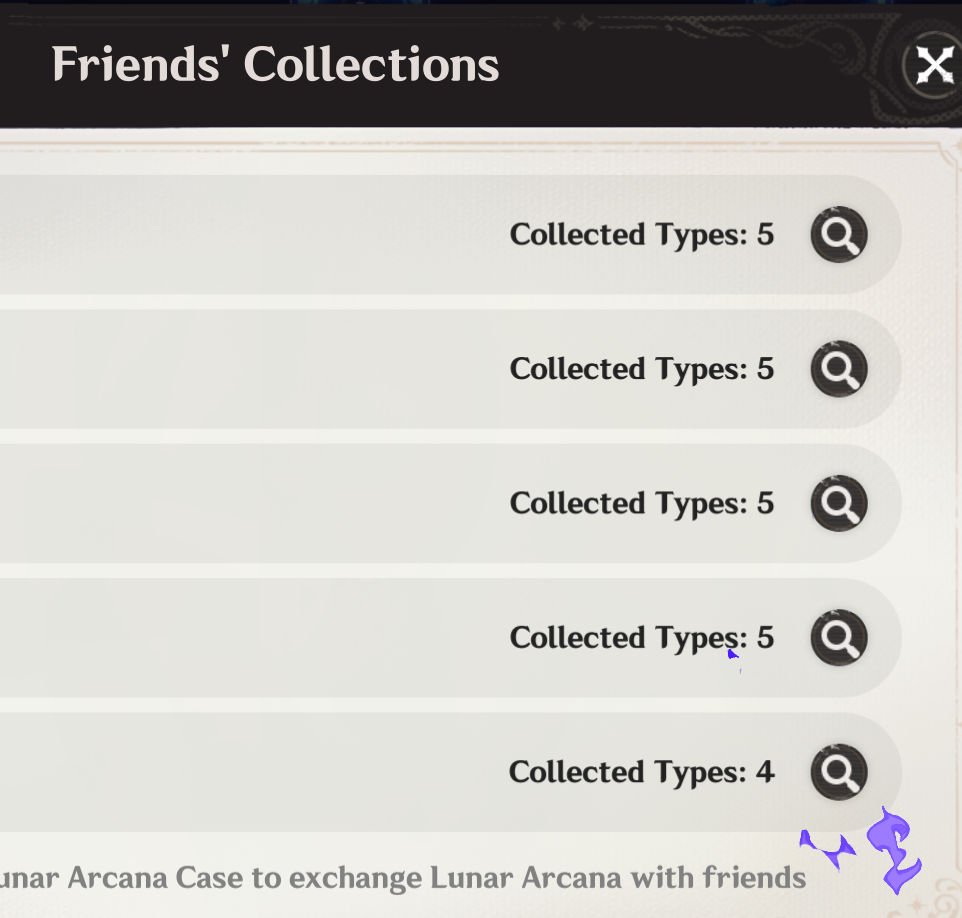Select the third row's "Collected Types: 5" text
Viewport: 962px width, 918px height.
(641, 503)
